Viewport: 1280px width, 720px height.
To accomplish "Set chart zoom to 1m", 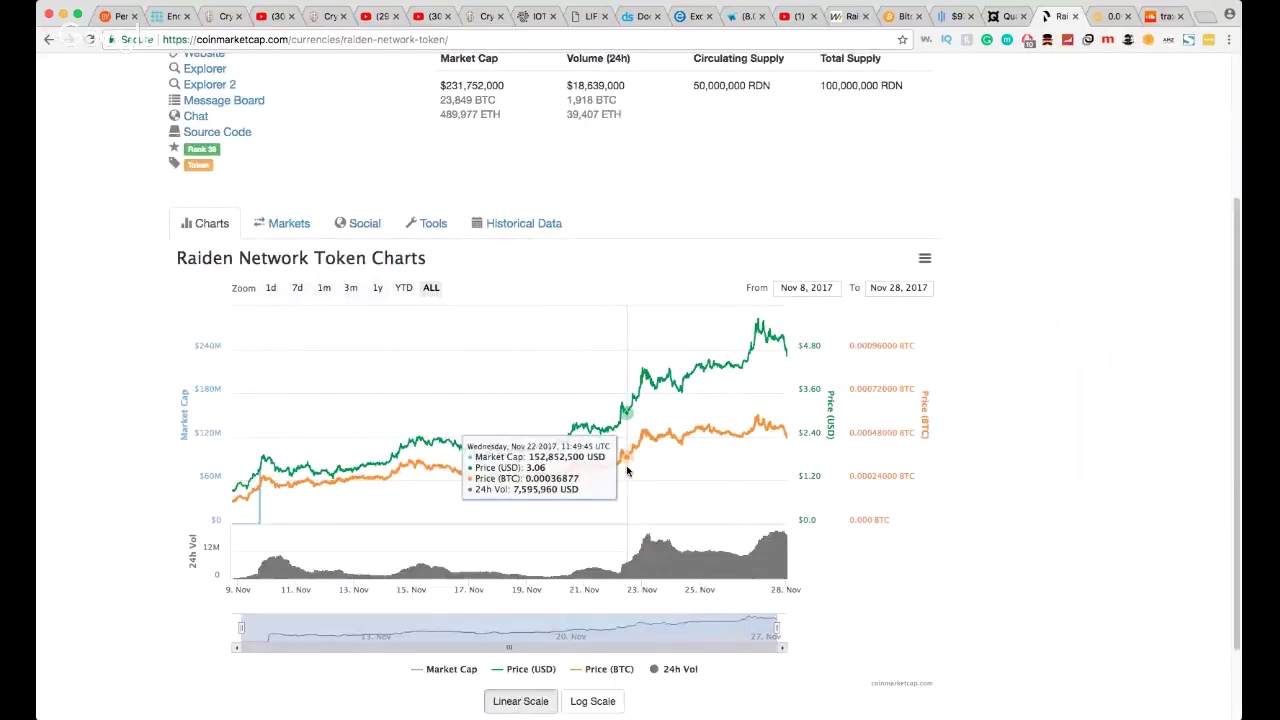I will click(x=324, y=288).
